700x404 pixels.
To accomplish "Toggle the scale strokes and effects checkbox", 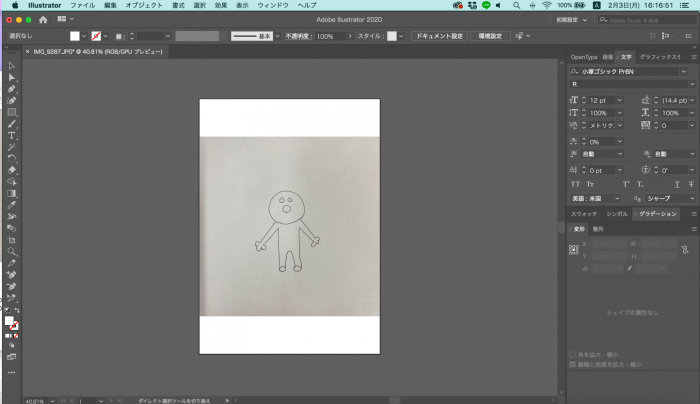I will pos(571,366).
